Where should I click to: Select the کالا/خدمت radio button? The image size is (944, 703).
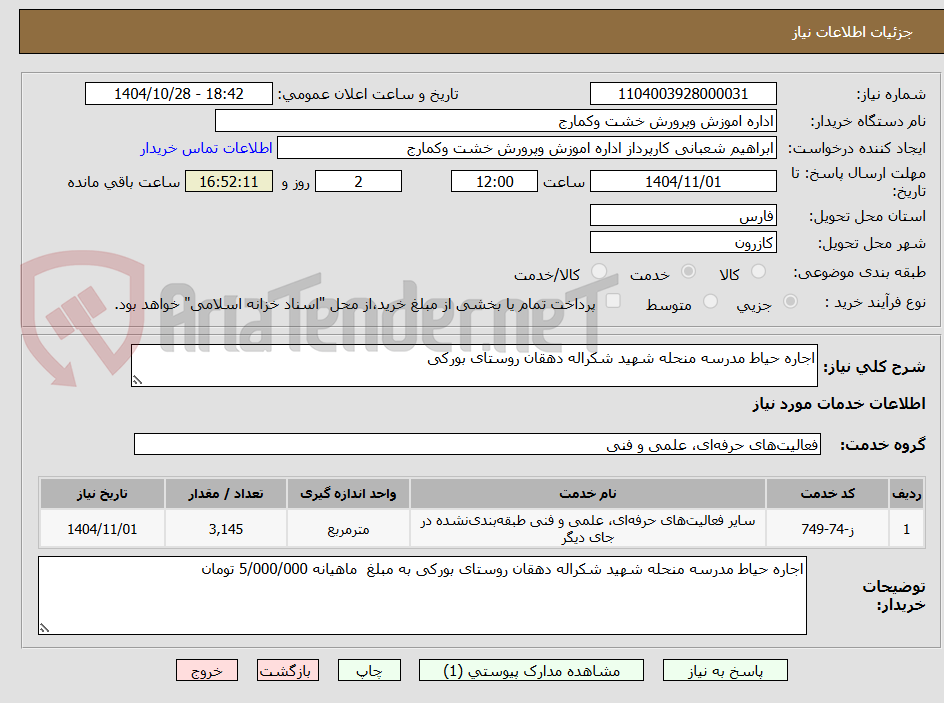point(599,272)
